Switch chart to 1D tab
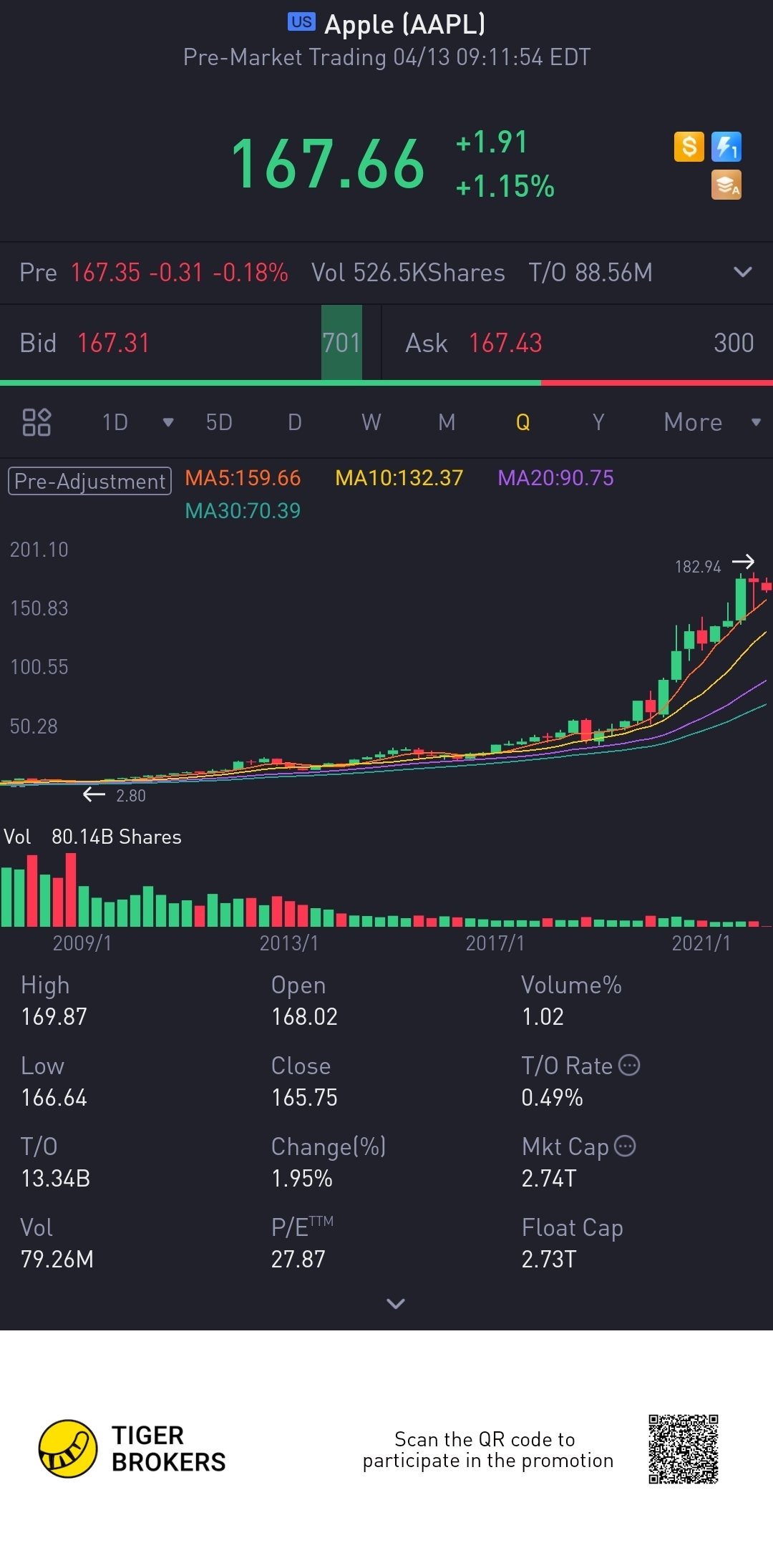Screen dimensions: 773x1568 (115, 422)
